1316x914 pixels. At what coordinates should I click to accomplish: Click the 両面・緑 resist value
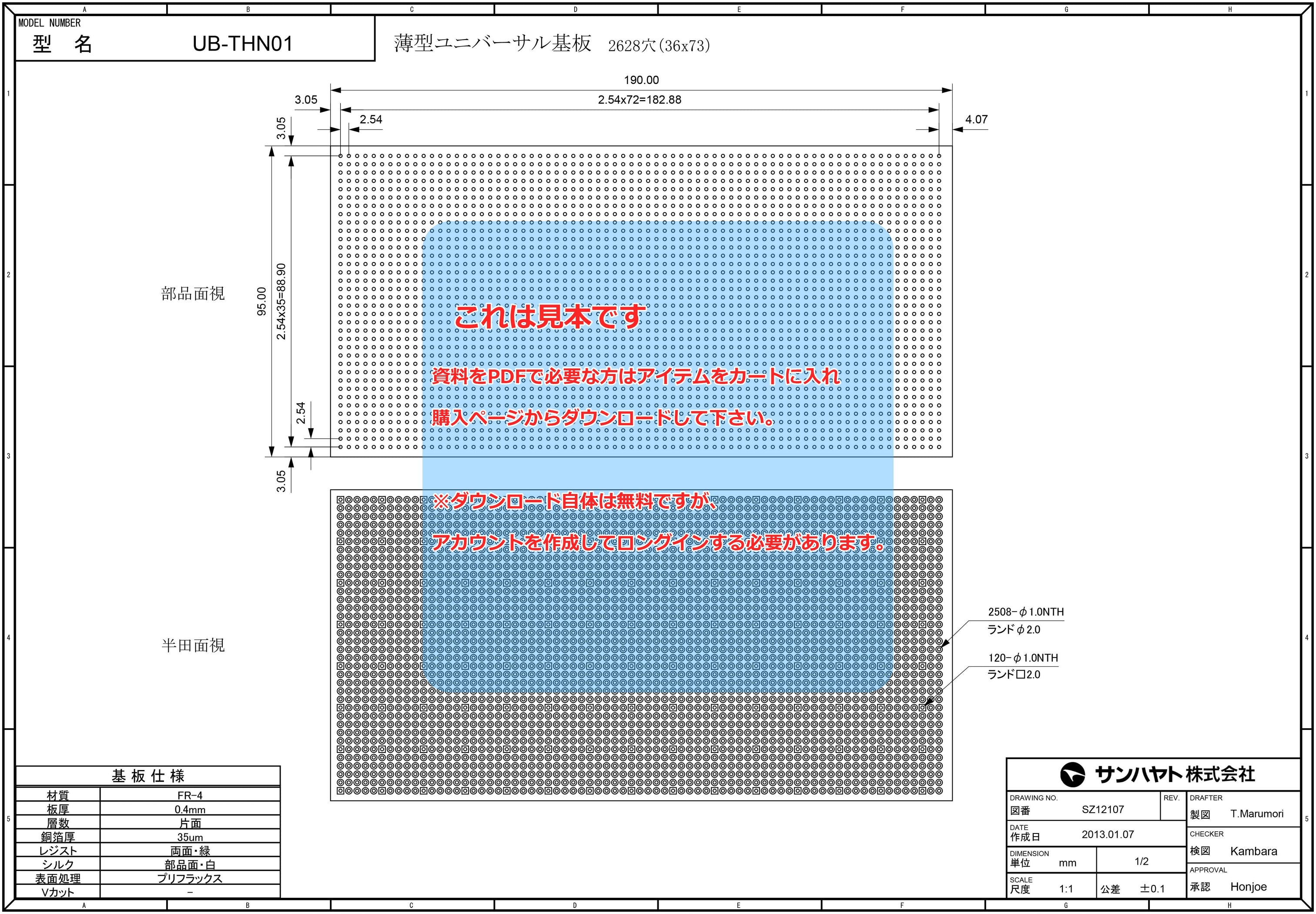(190, 850)
